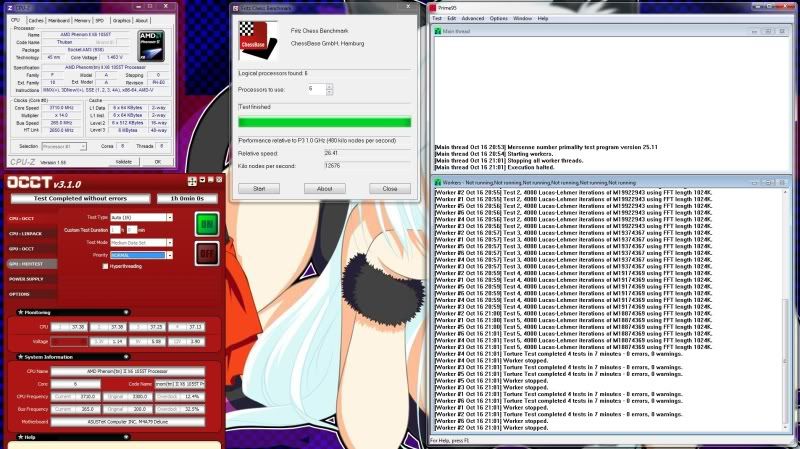Collapse the Monitoring section in OCCT
800x449 pixels.
126,312
